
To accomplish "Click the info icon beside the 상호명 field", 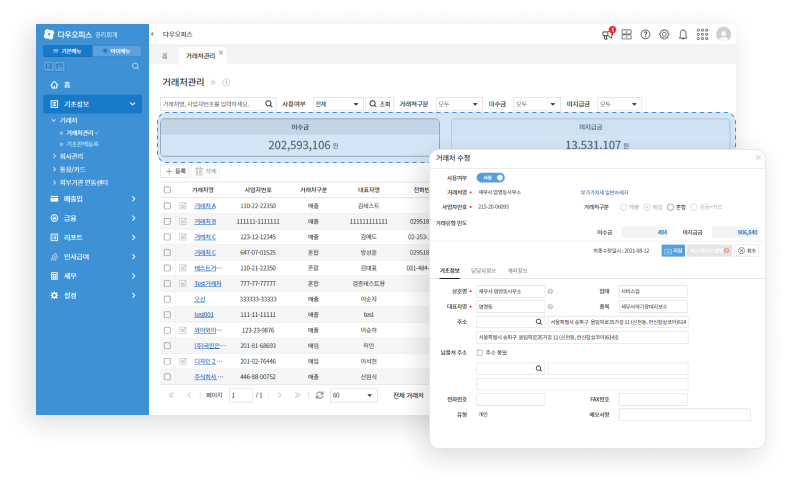I will click(550, 291).
